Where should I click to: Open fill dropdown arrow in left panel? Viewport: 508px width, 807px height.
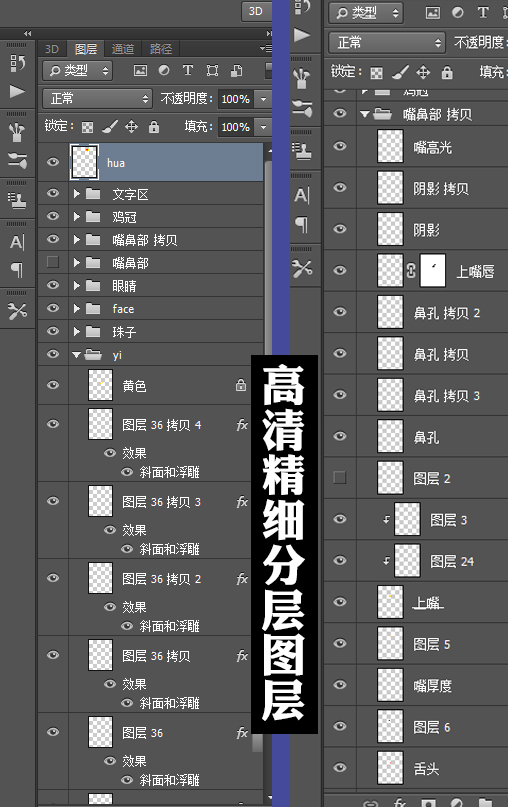263,127
